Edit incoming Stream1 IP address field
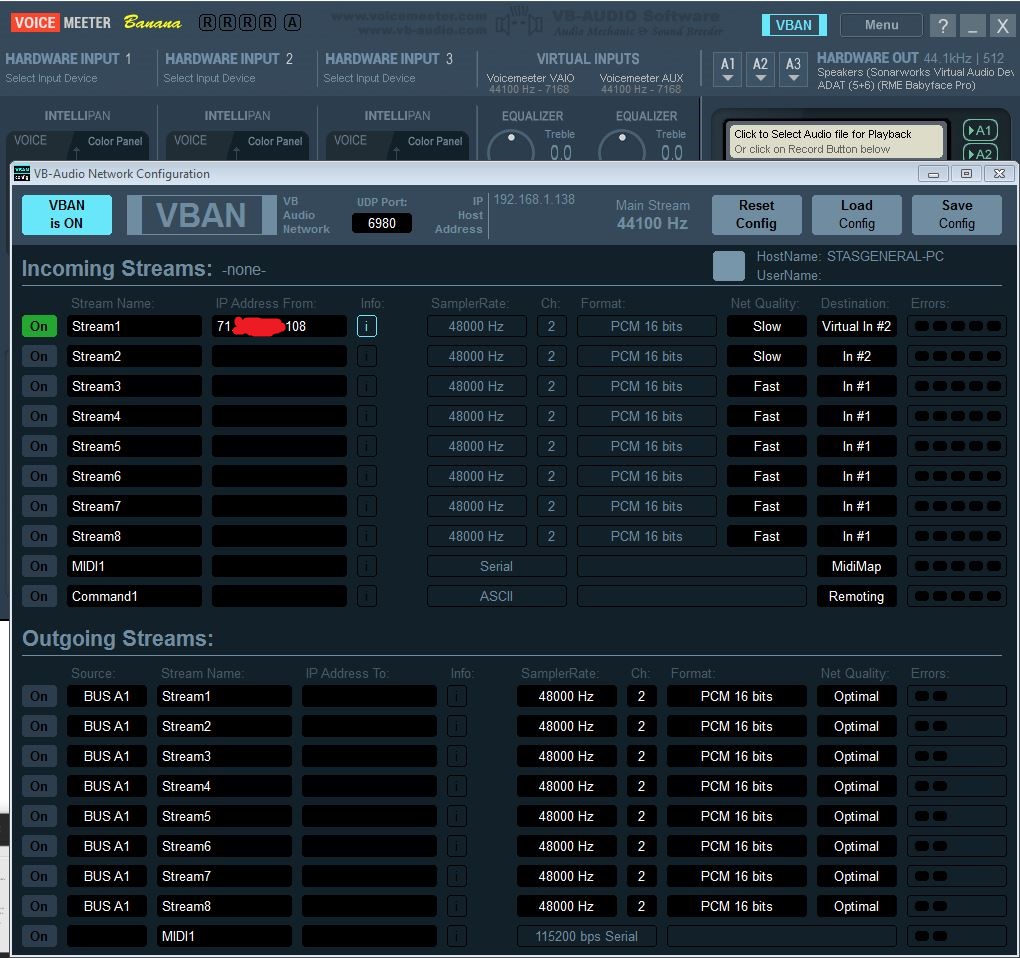 coord(279,326)
